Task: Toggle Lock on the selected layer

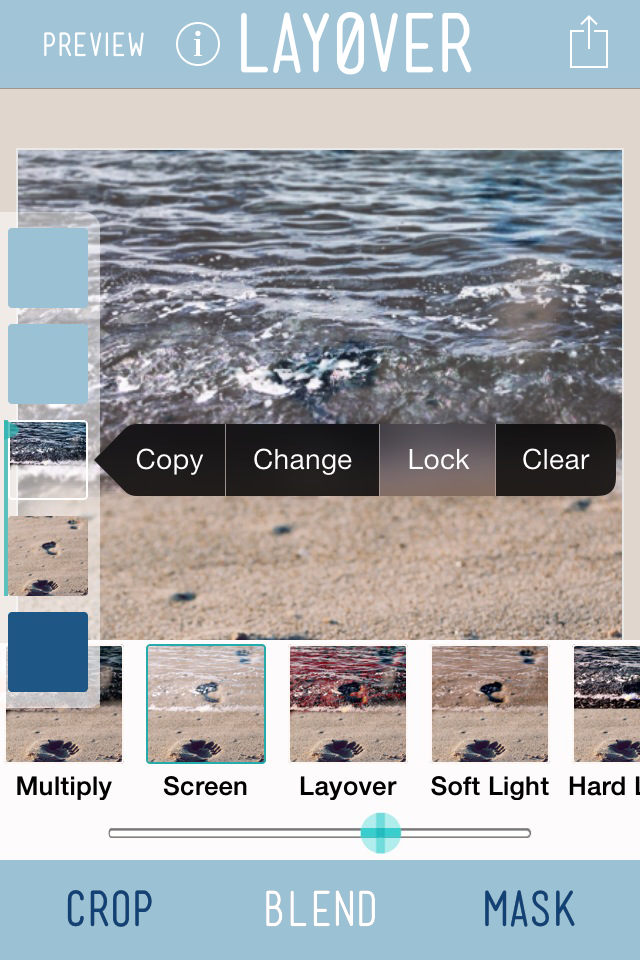Action: click(438, 460)
